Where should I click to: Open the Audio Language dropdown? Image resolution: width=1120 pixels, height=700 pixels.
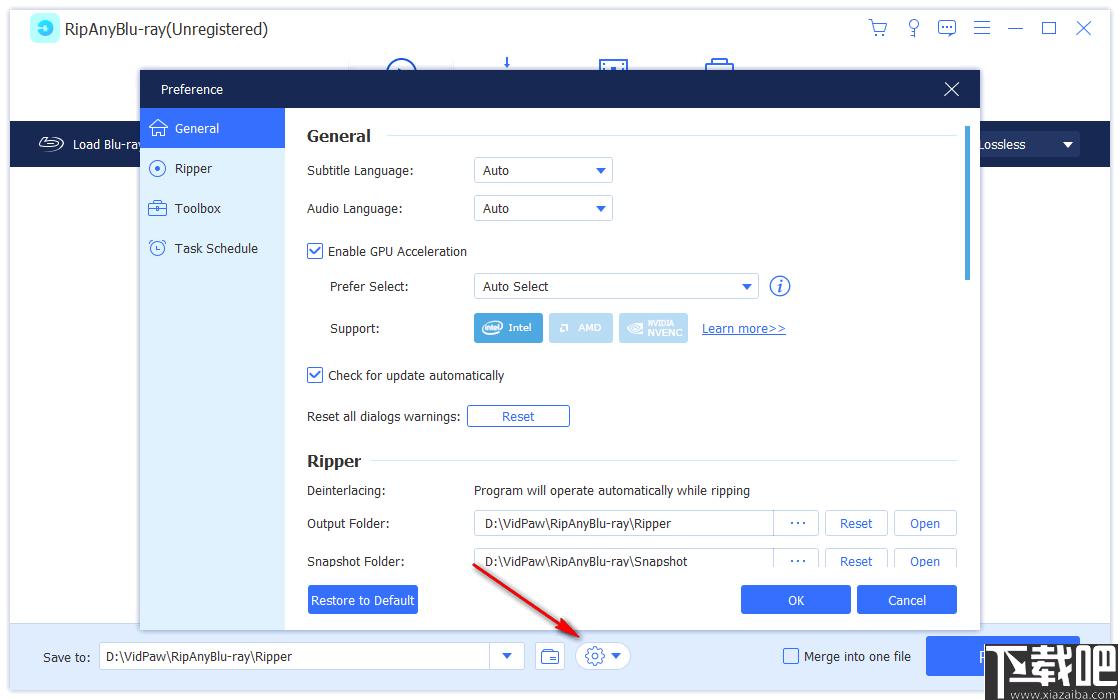point(543,209)
